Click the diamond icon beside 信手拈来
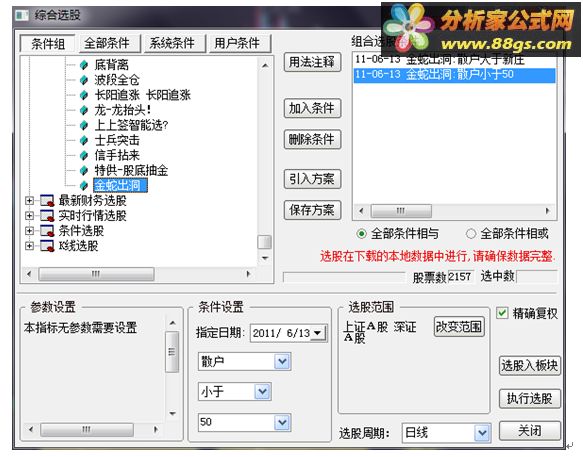This screenshot has height=457, width=583. 84,155
